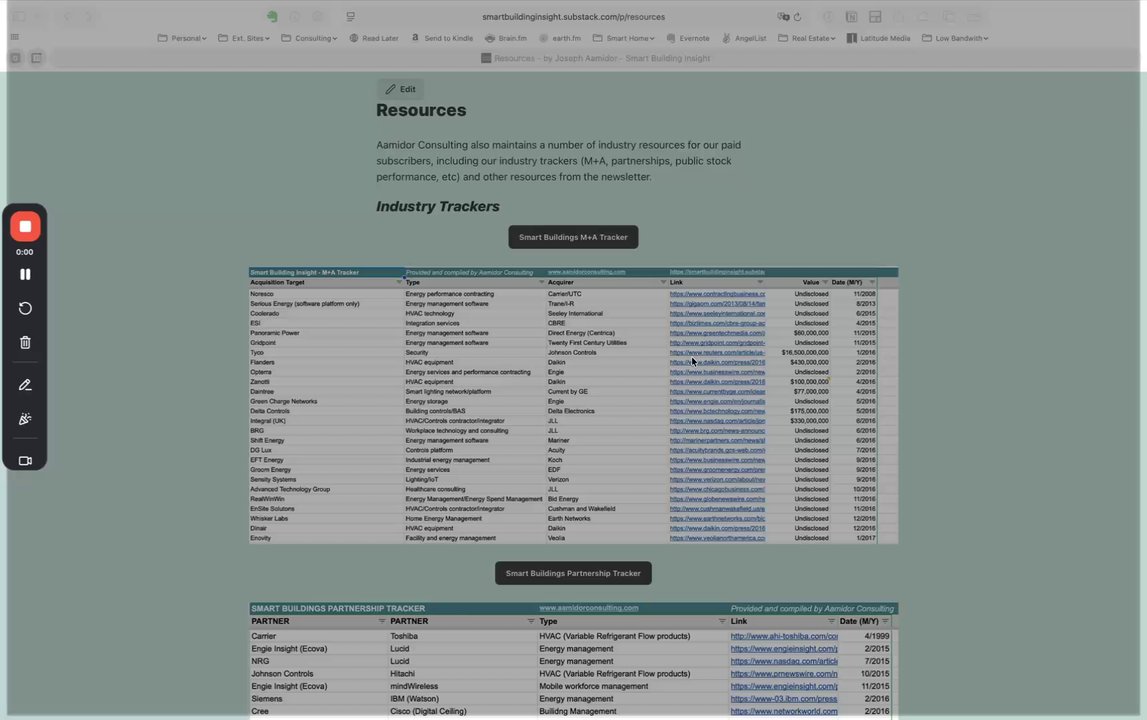Open the bookmarks list icon

coord(15,37)
